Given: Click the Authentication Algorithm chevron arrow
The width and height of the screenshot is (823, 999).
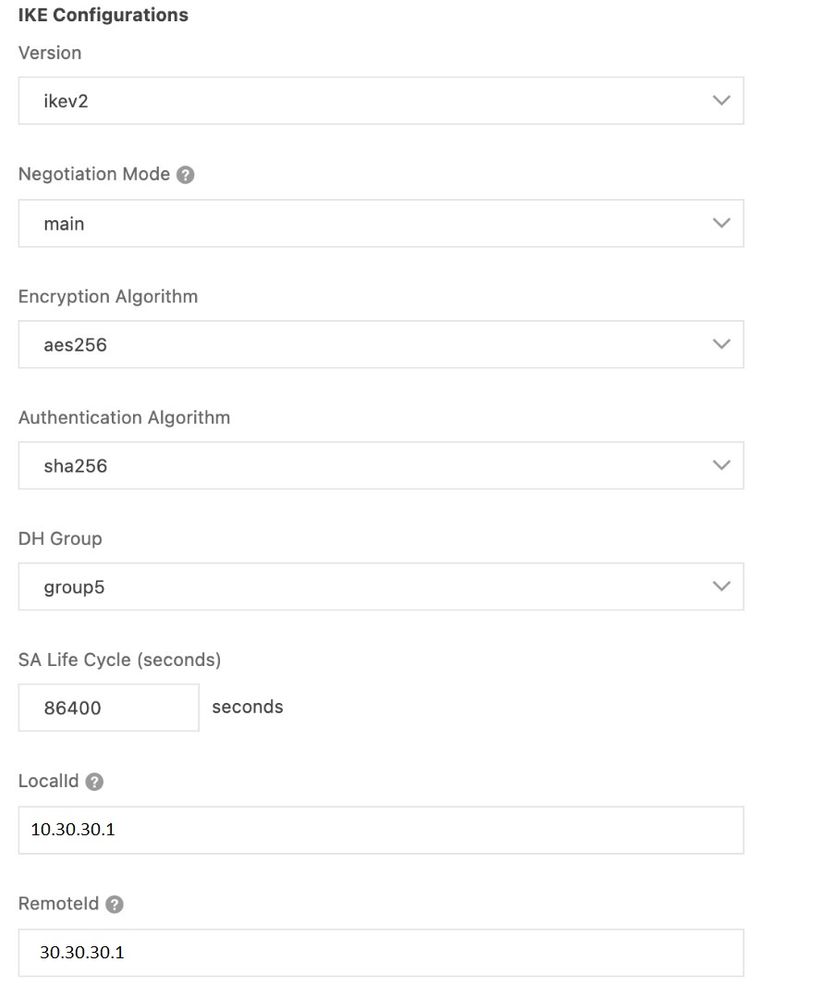Looking at the screenshot, I should point(722,466).
